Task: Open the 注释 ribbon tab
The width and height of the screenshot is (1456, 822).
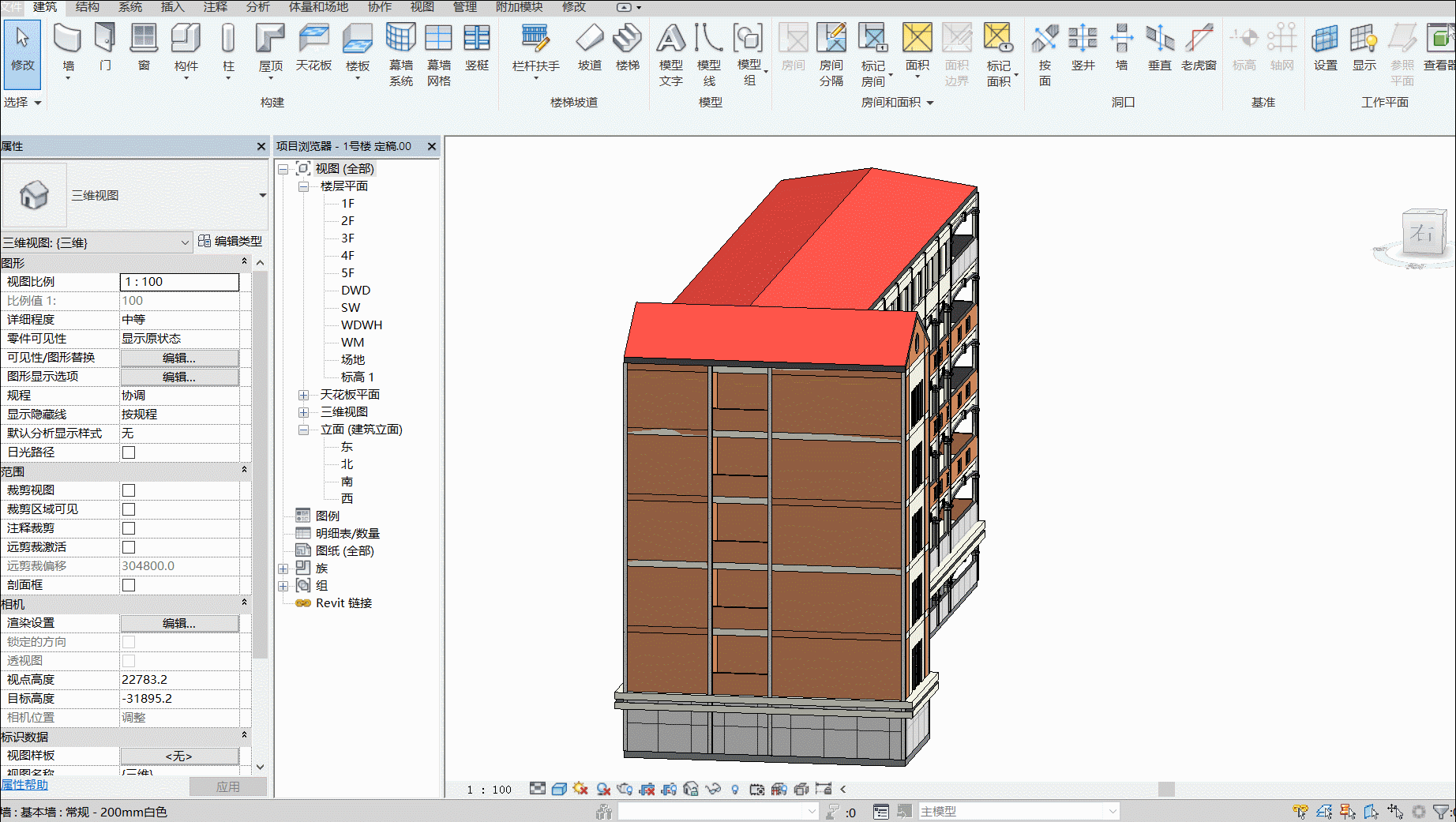Action: click(x=215, y=7)
